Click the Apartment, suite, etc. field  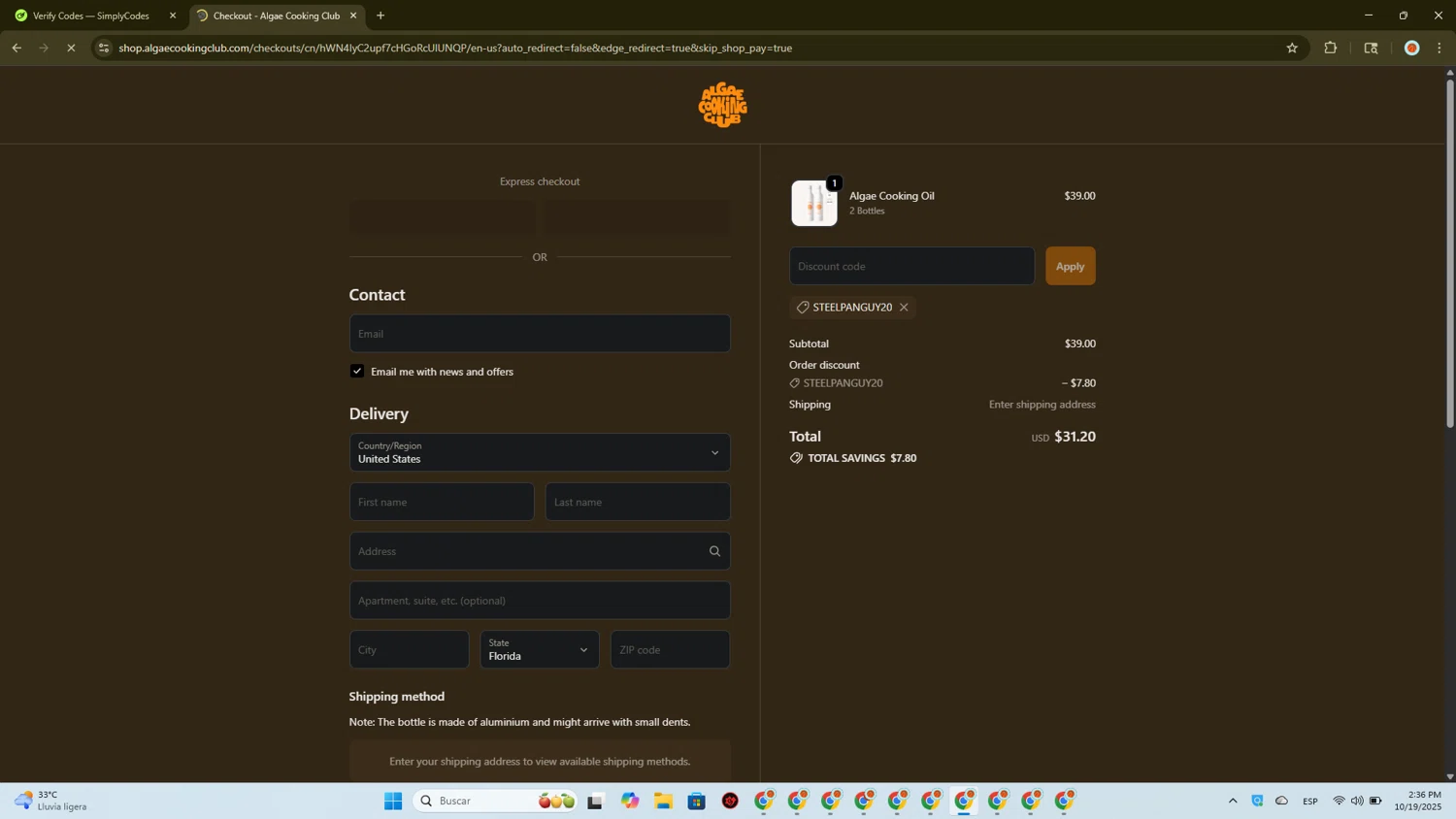(540, 601)
